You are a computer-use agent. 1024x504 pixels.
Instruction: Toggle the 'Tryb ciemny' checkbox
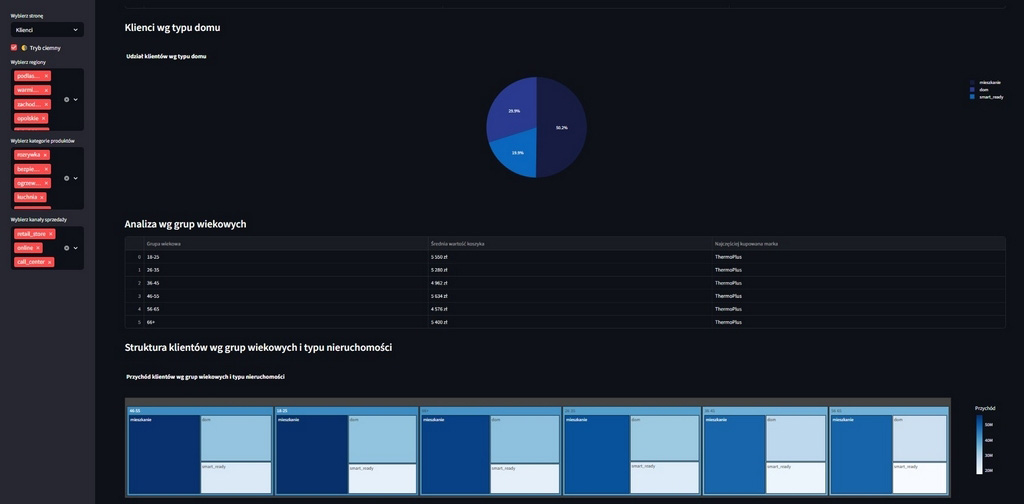coord(14,47)
